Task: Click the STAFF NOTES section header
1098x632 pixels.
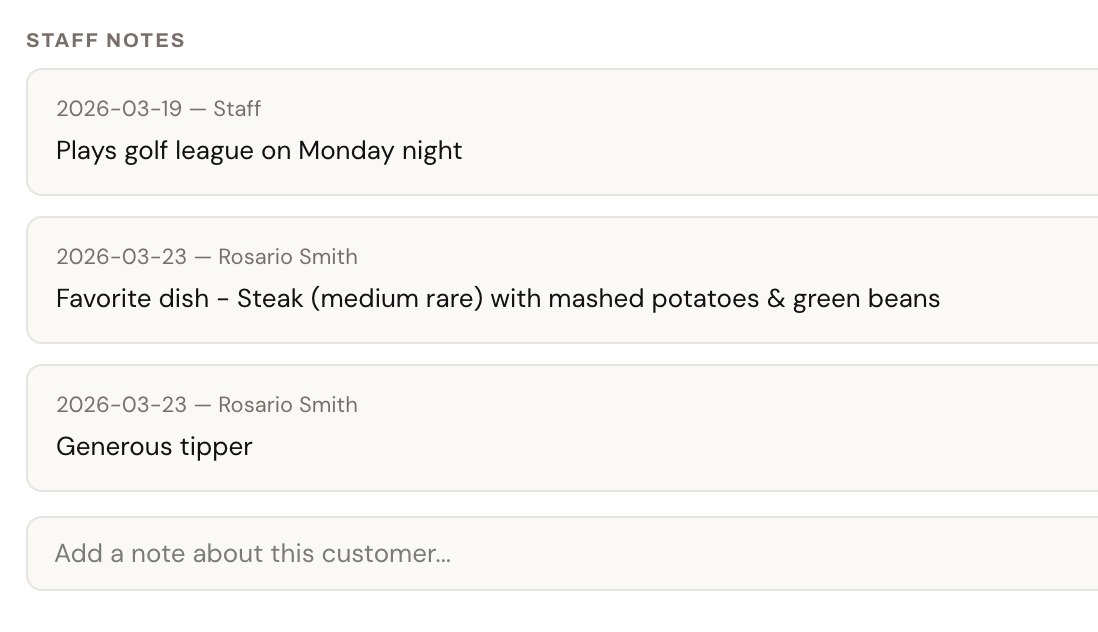Action: [107, 40]
